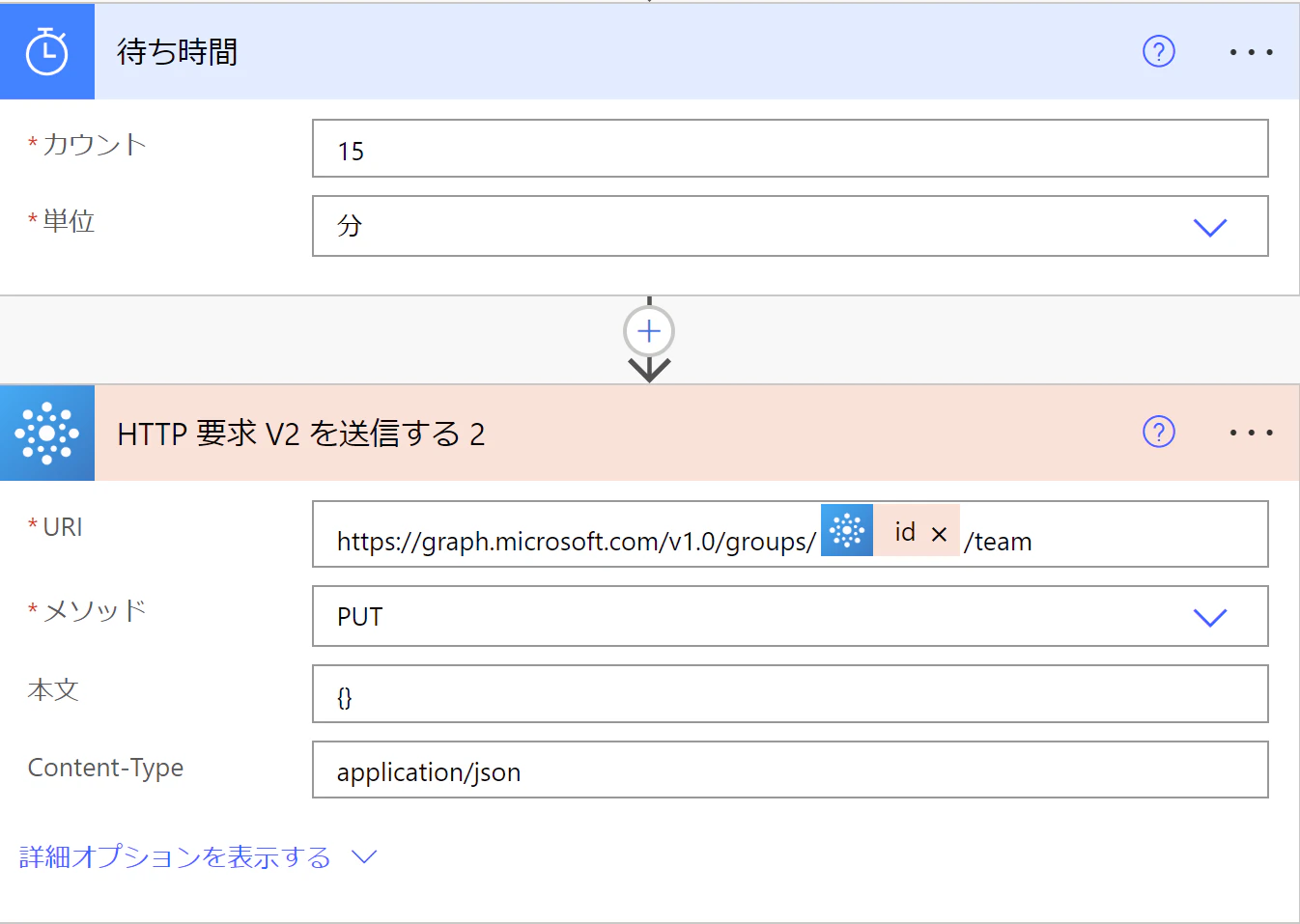1300x924 pixels.
Task: Collapse the HTTP 要求 V2 を送信する 2 card by its header
Action: [300, 434]
